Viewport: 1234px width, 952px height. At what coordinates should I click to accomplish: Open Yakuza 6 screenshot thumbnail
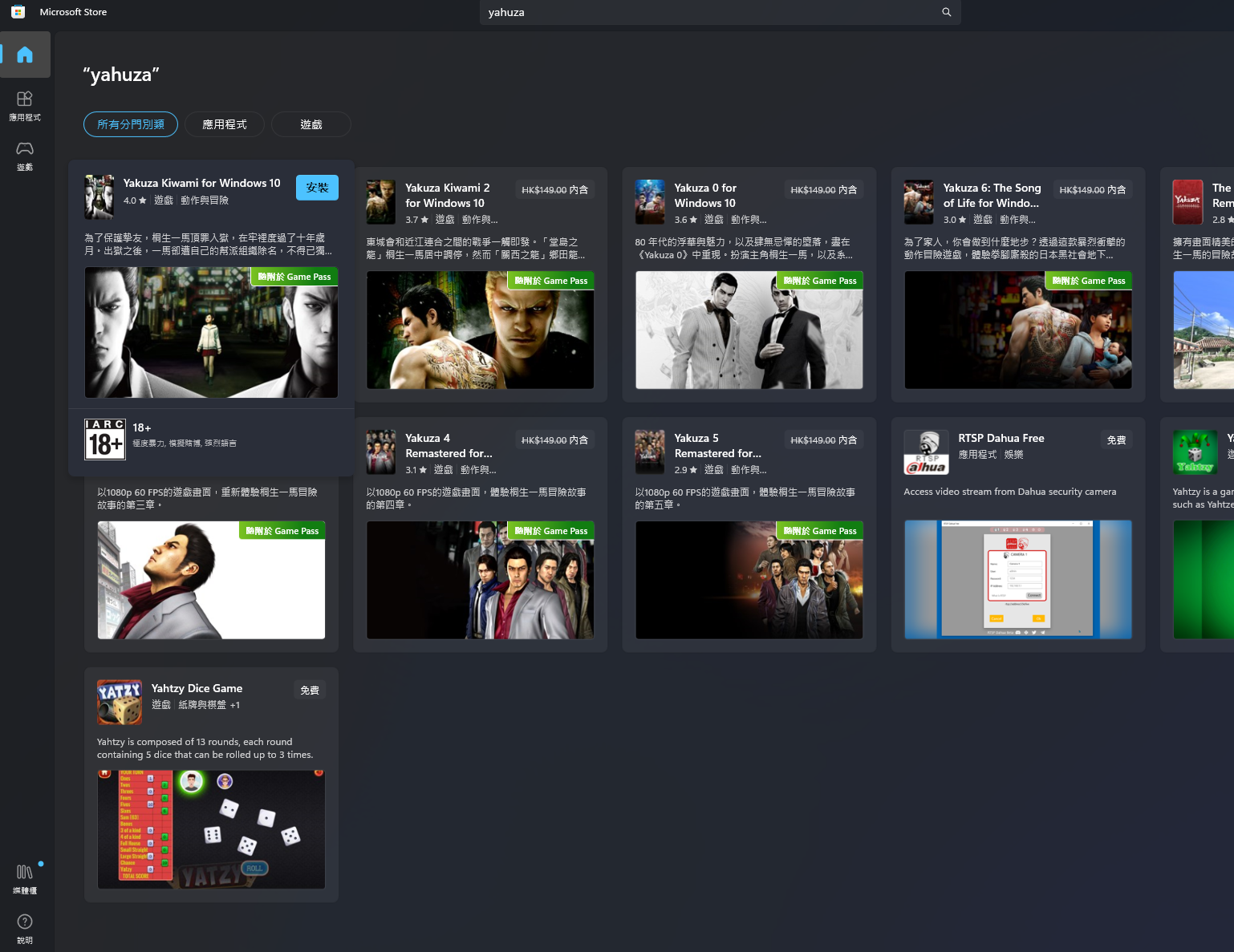(x=1017, y=330)
